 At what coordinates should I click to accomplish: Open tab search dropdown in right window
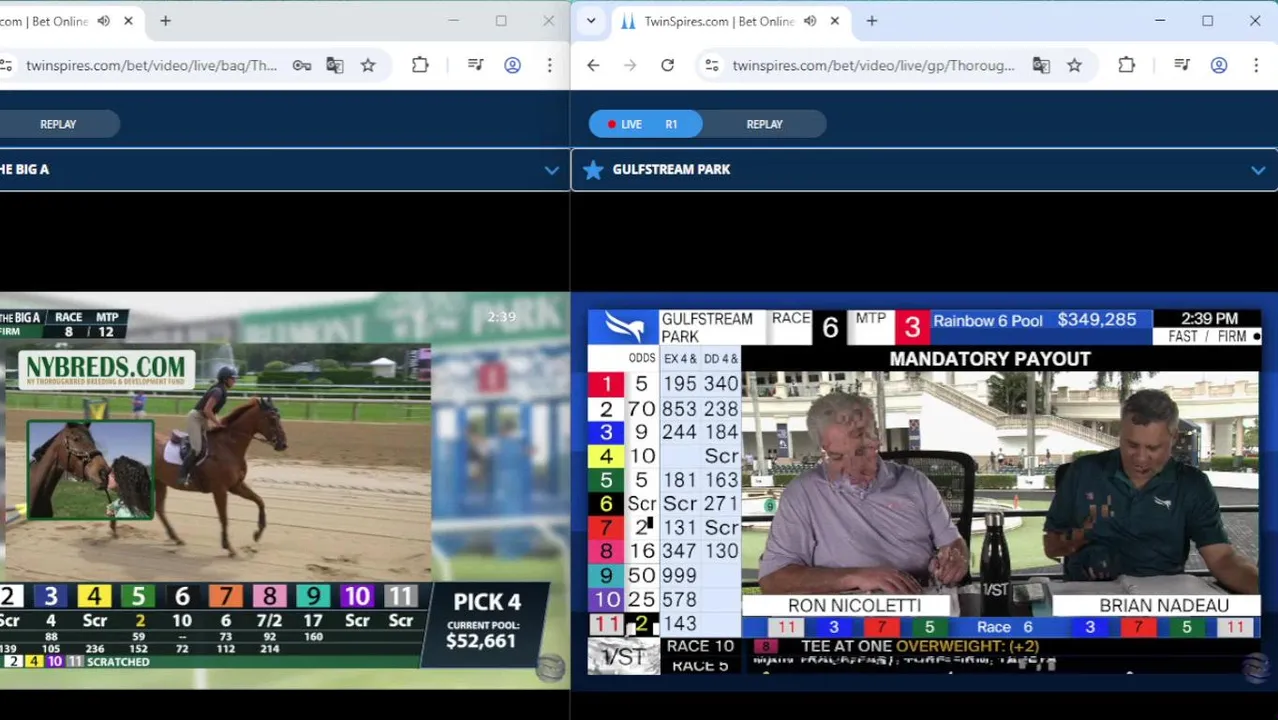click(591, 21)
